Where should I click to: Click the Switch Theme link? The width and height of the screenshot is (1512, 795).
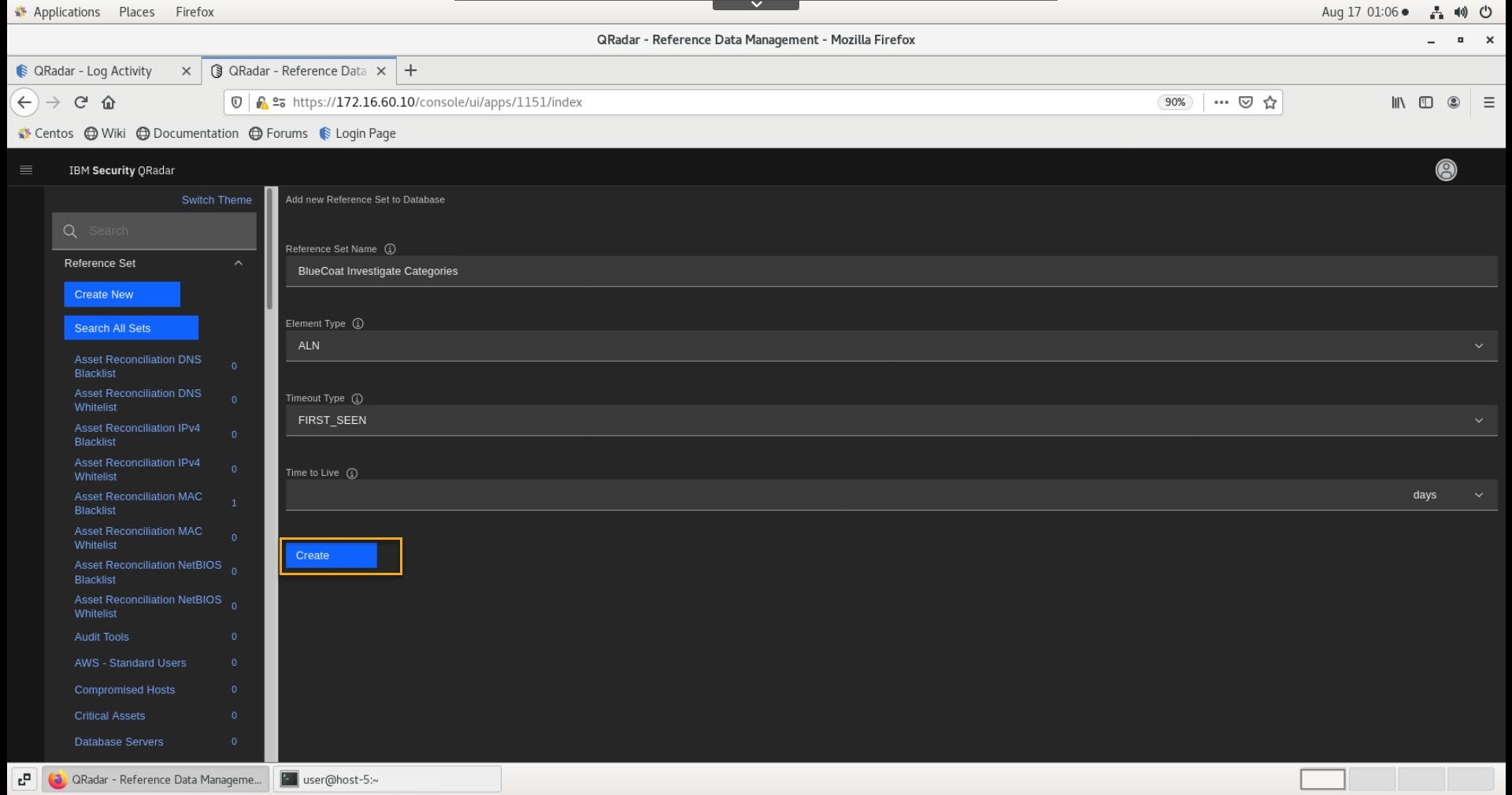(x=217, y=200)
